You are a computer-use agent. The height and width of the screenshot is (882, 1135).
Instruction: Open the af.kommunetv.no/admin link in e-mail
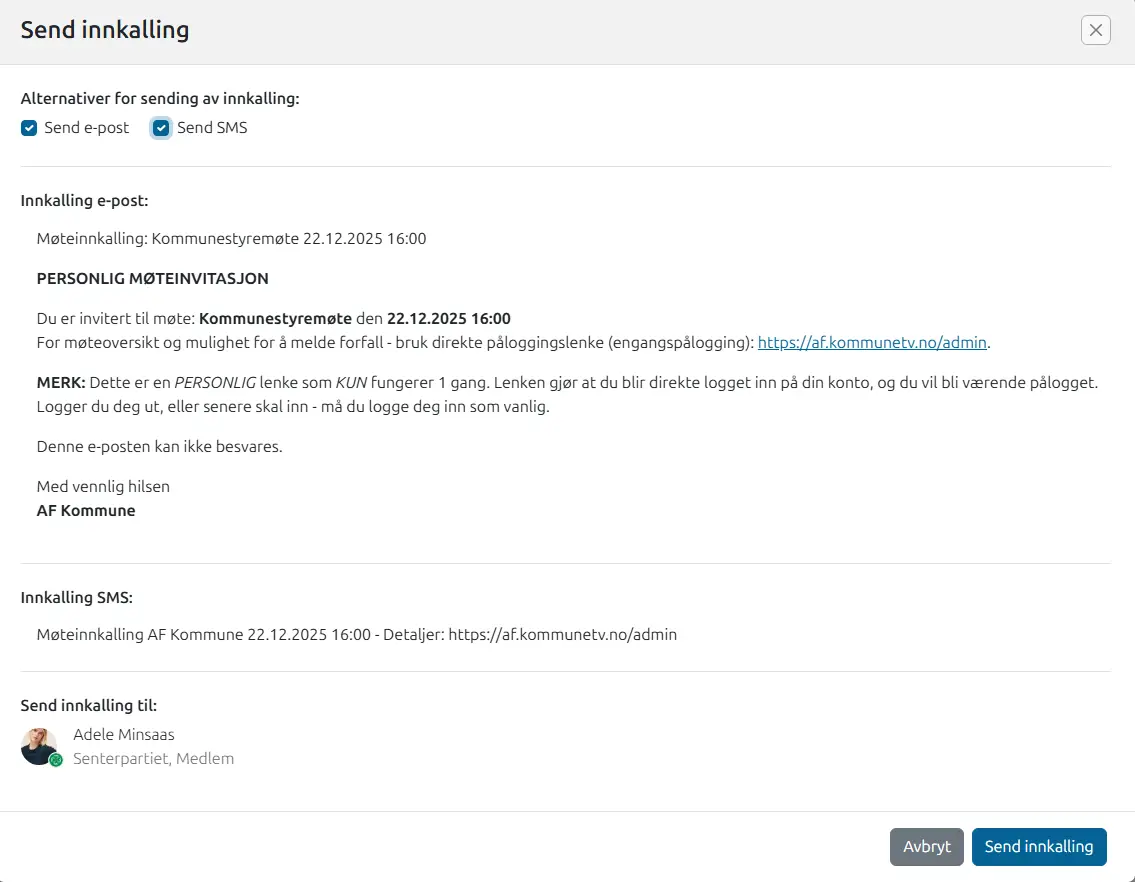(872, 343)
